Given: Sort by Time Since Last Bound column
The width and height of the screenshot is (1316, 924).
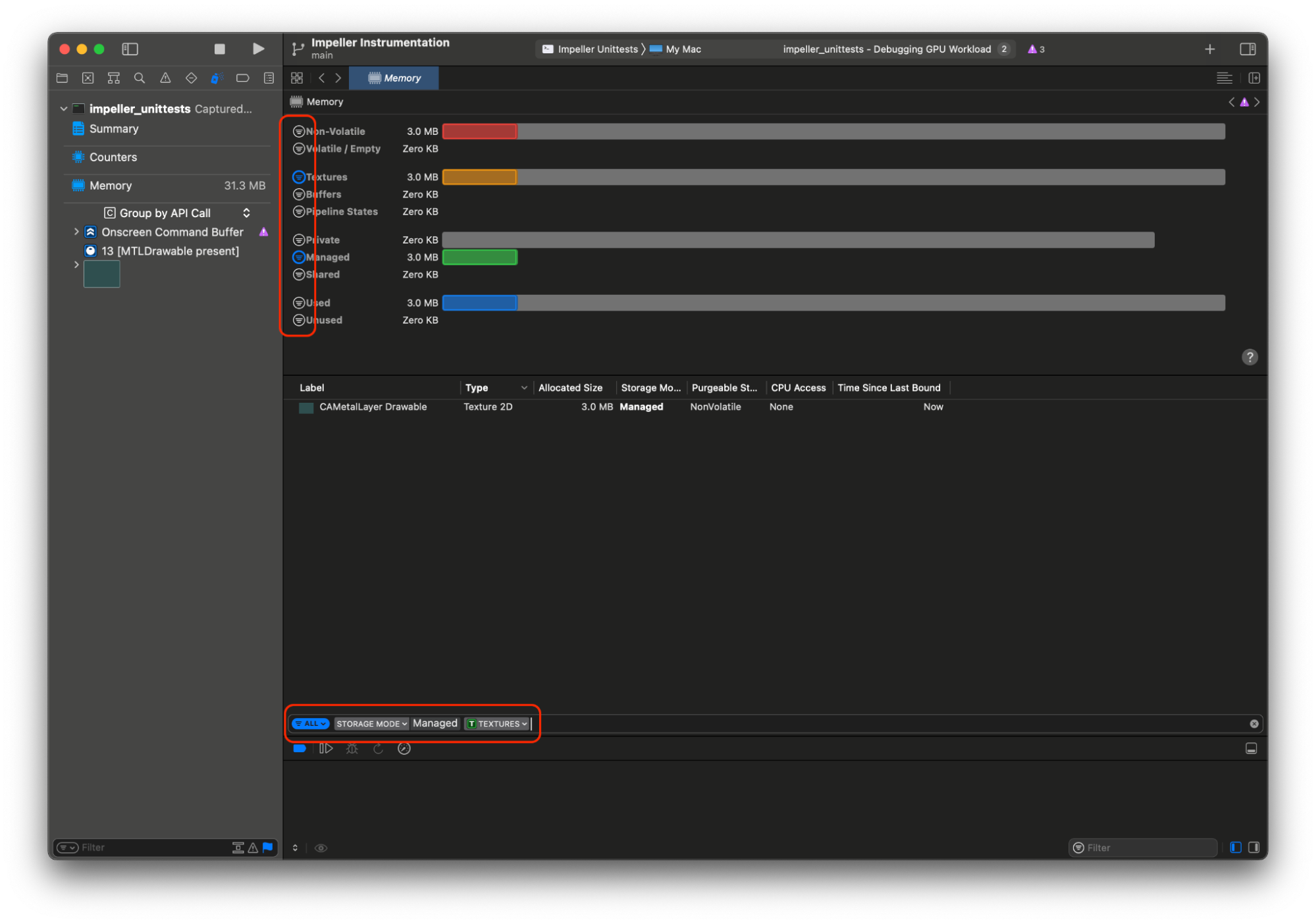Looking at the screenshot, I should [888, 388].
